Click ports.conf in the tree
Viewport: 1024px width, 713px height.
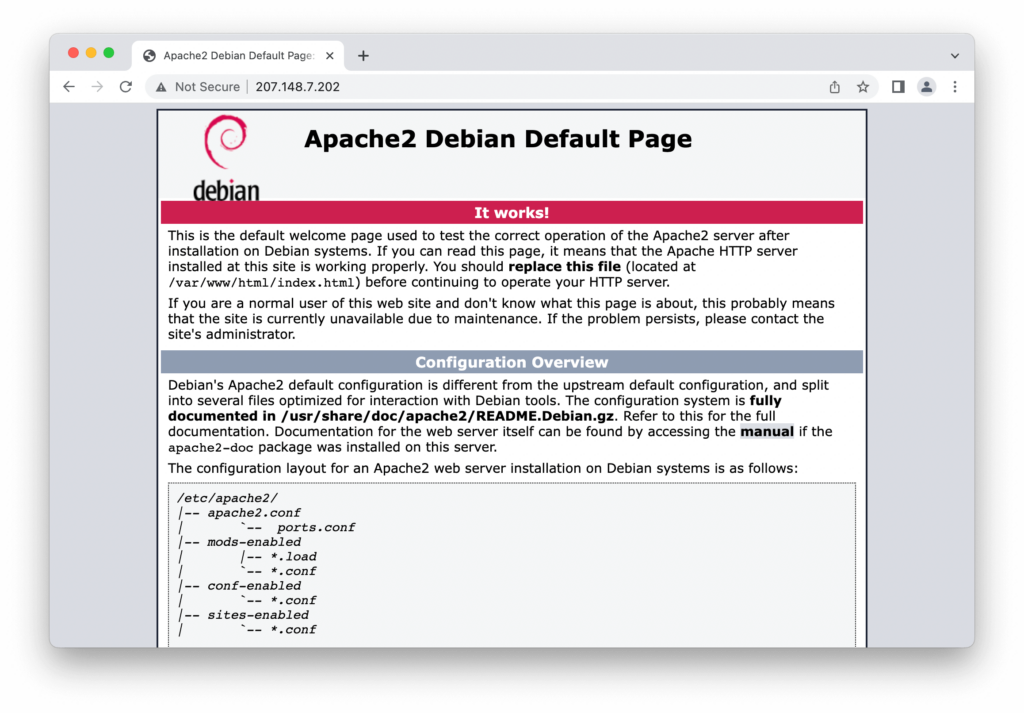[x=316, y=528]
